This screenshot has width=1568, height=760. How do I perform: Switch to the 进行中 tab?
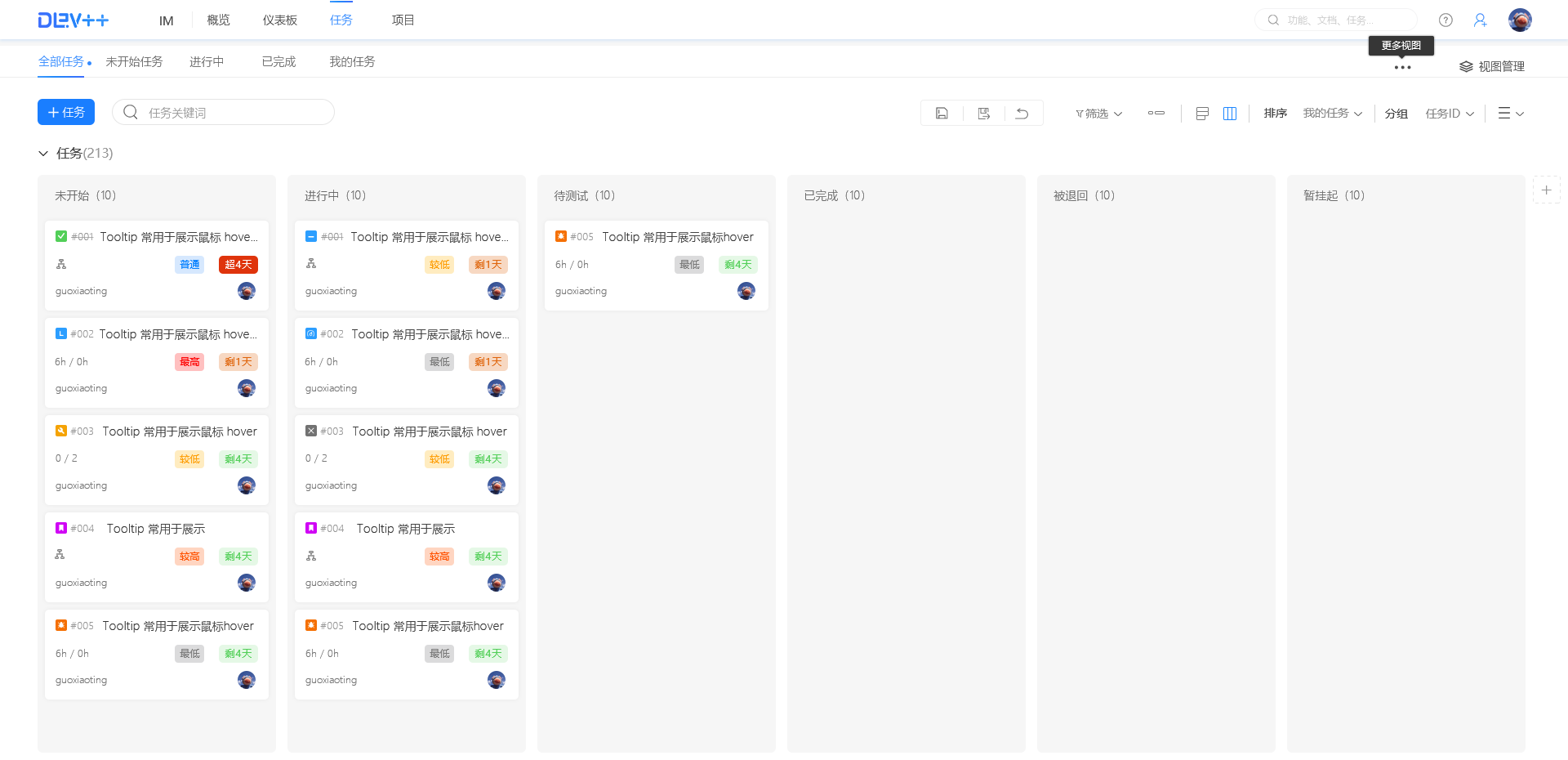pyautogui.click(x=207, y=62)
